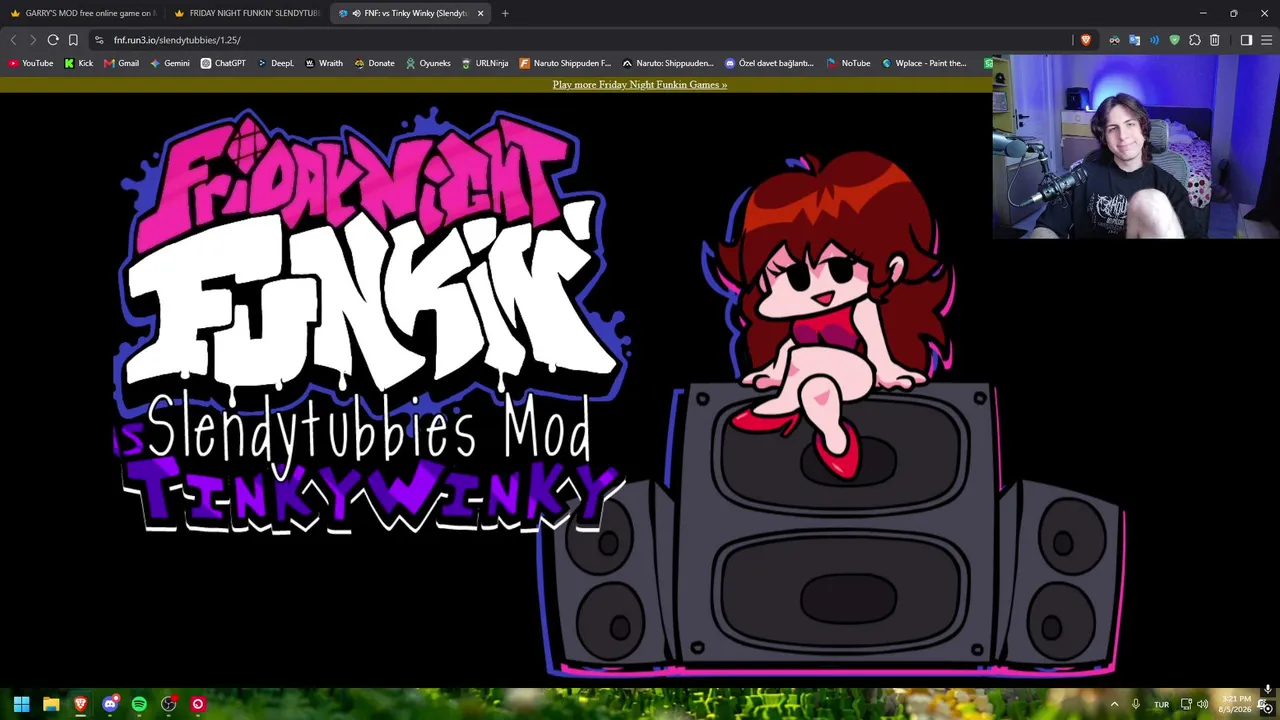
Task: Toggle the browser sidebar panel icon
Action: (1246, 40)
